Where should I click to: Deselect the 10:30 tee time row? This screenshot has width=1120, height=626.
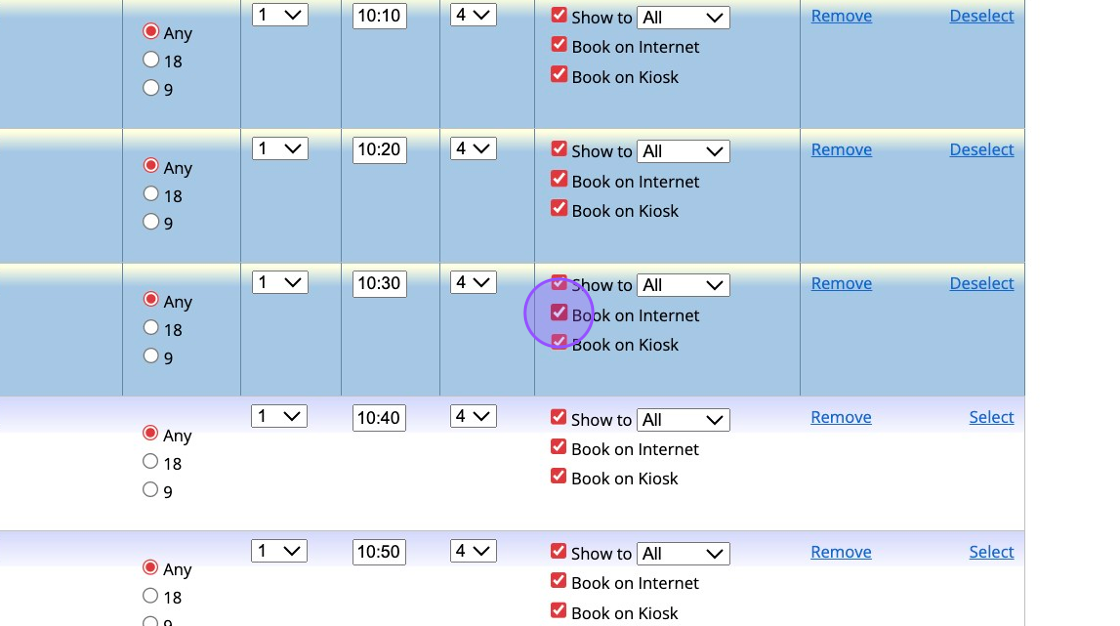point(981,283)
